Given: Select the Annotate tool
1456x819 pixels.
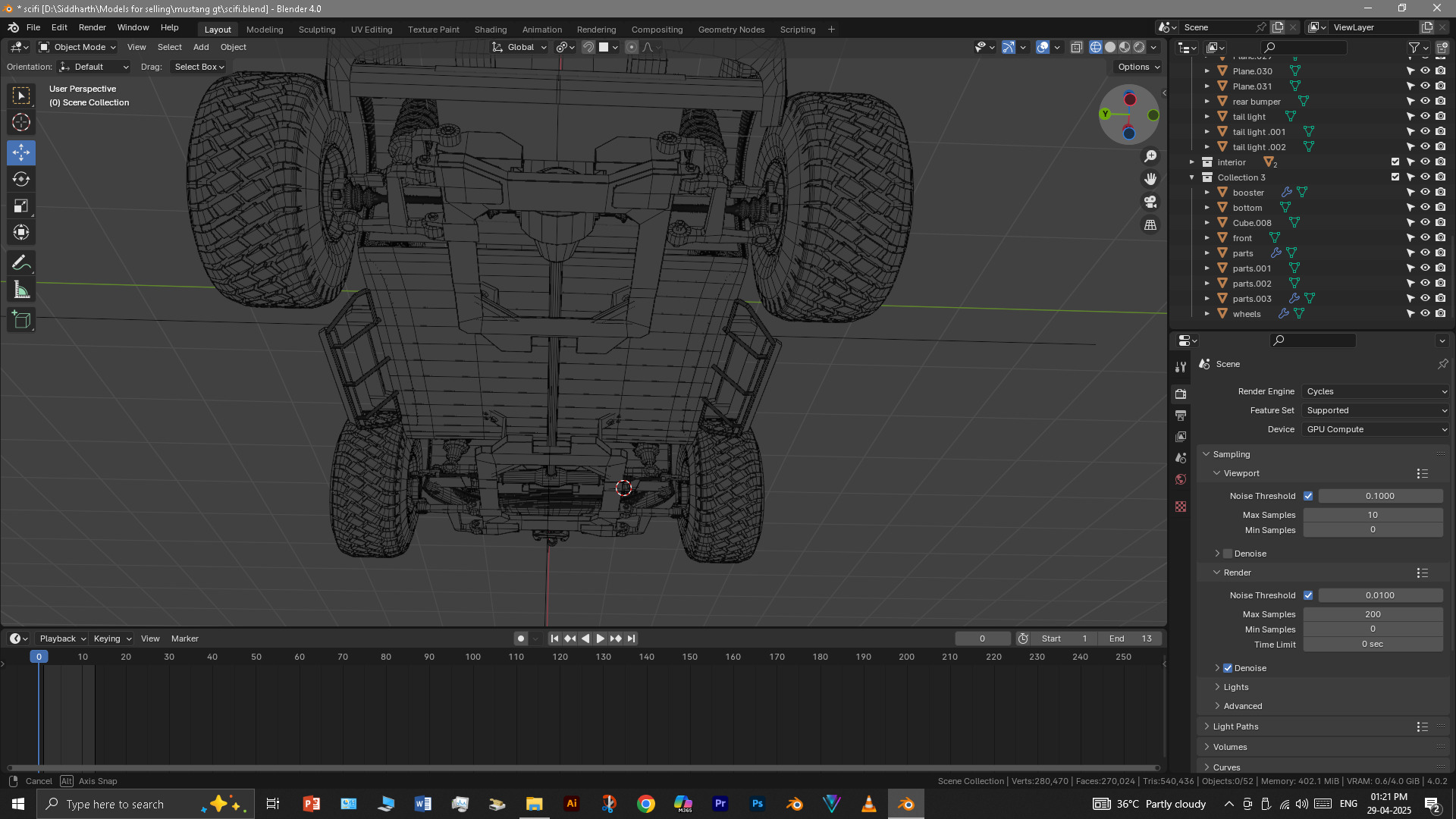Looking at the screenshot, I should pos(21,263).
